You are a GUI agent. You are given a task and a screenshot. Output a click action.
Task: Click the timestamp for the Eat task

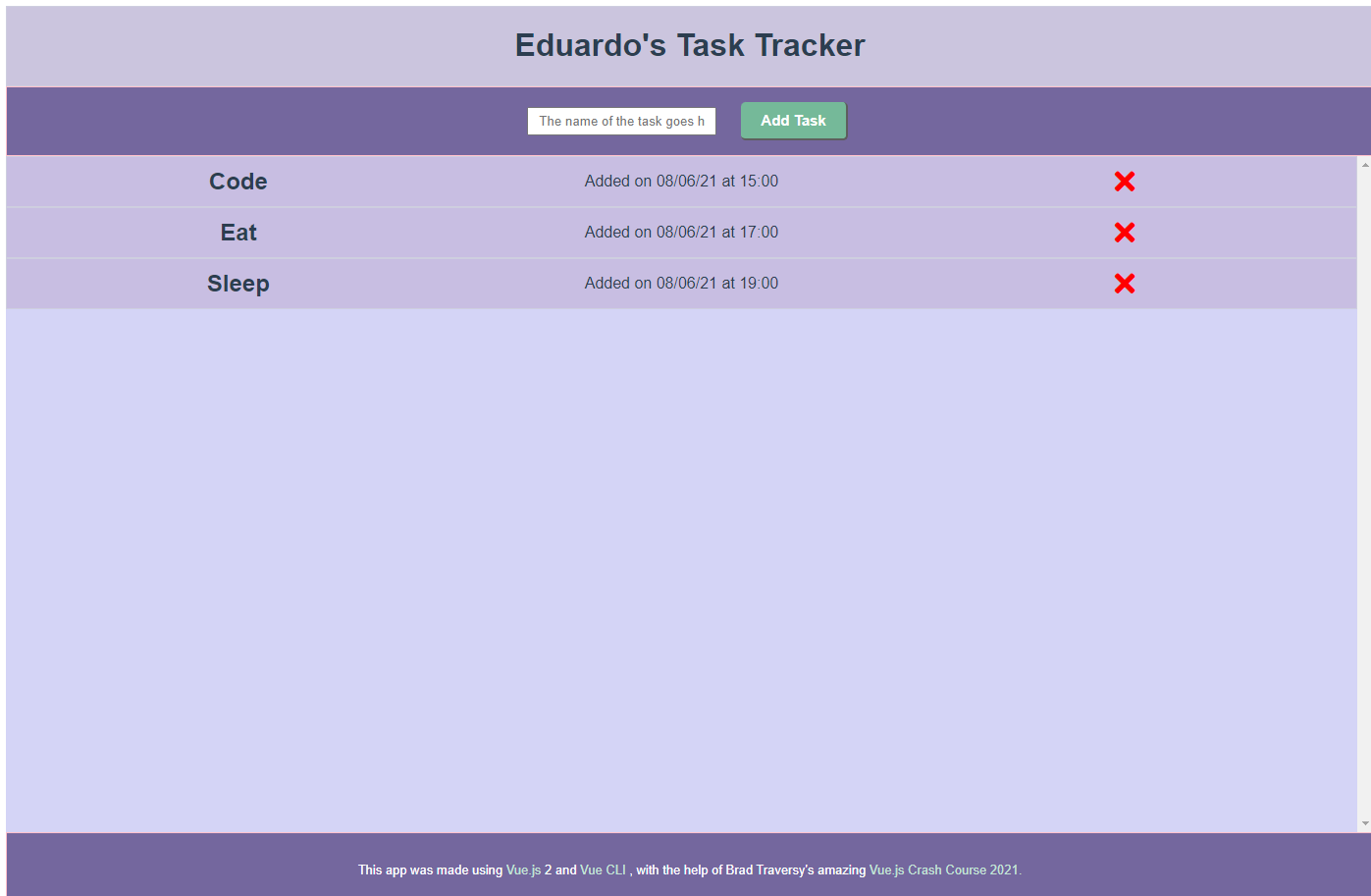coord(681,232)
